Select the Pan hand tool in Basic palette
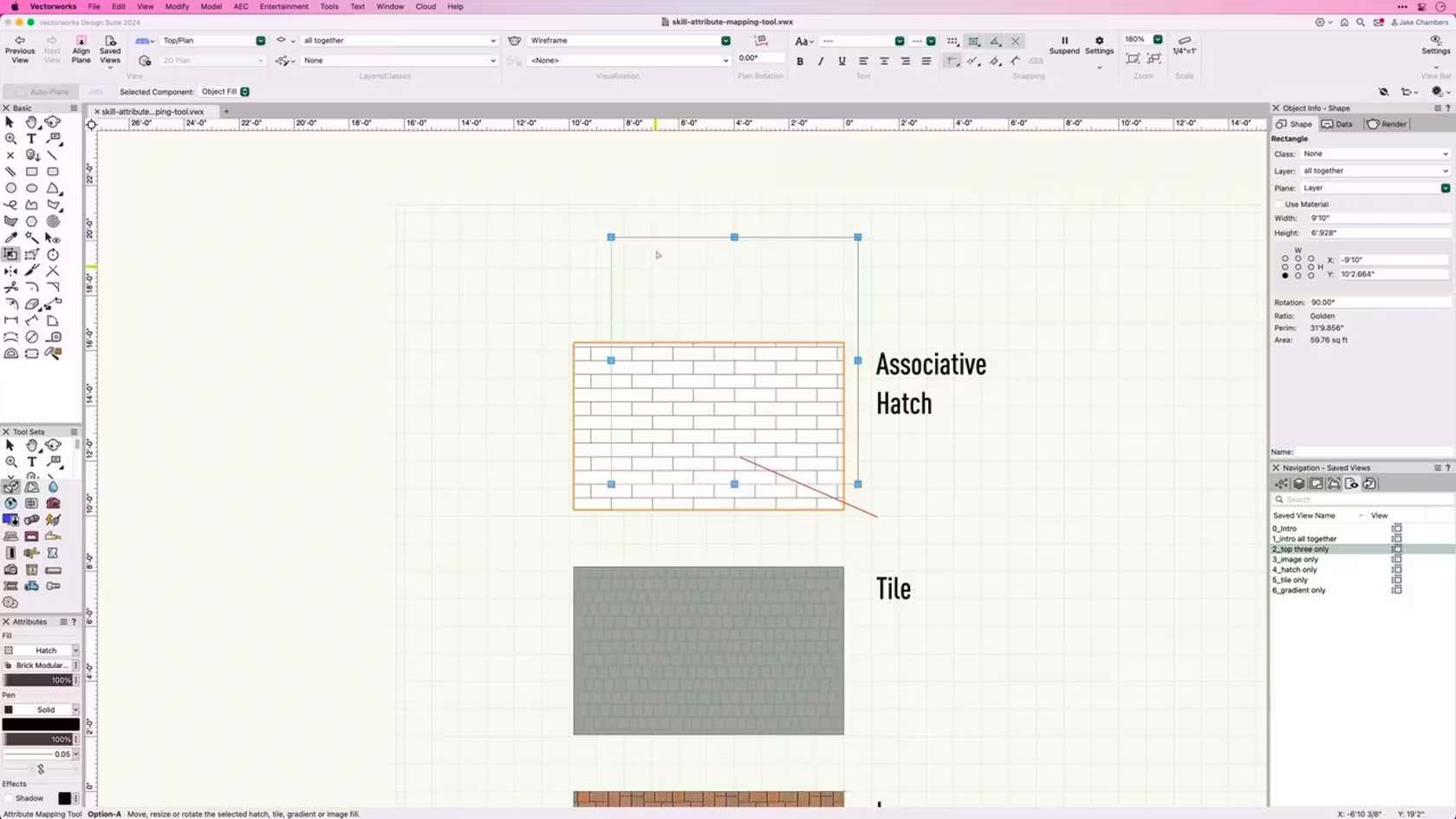 32,122
